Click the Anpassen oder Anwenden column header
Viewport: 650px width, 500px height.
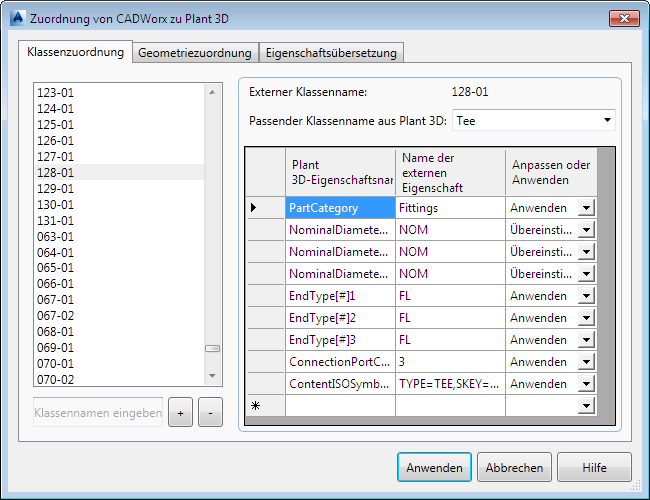(551, 172)
